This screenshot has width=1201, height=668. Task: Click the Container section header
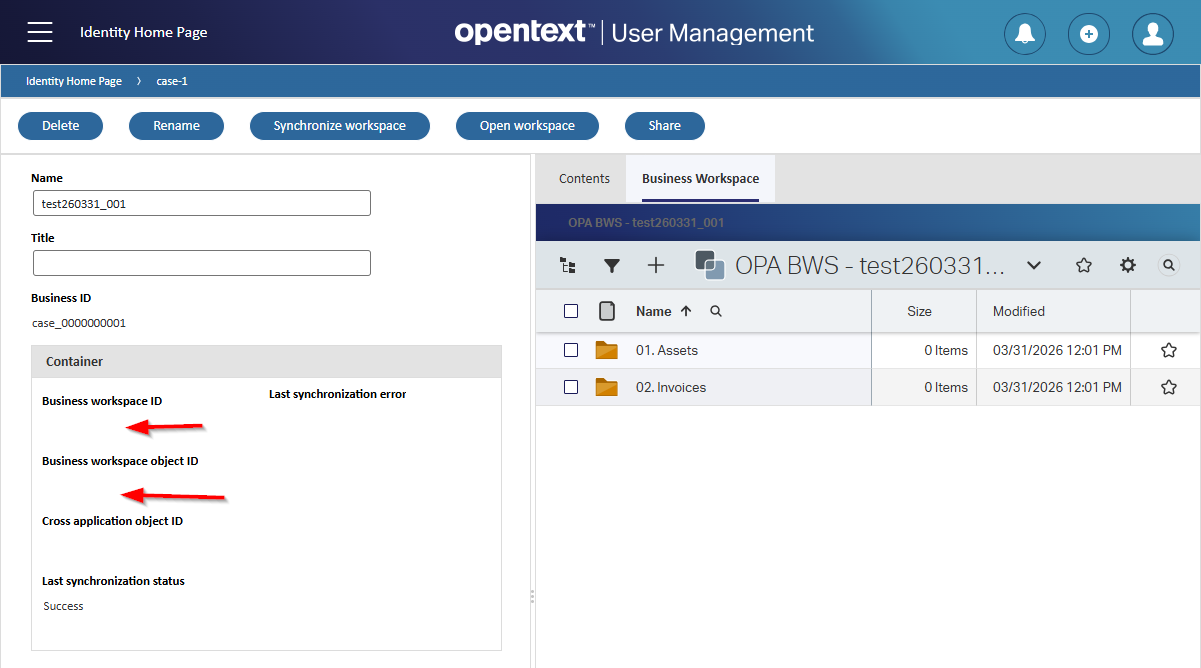point(266,361)
